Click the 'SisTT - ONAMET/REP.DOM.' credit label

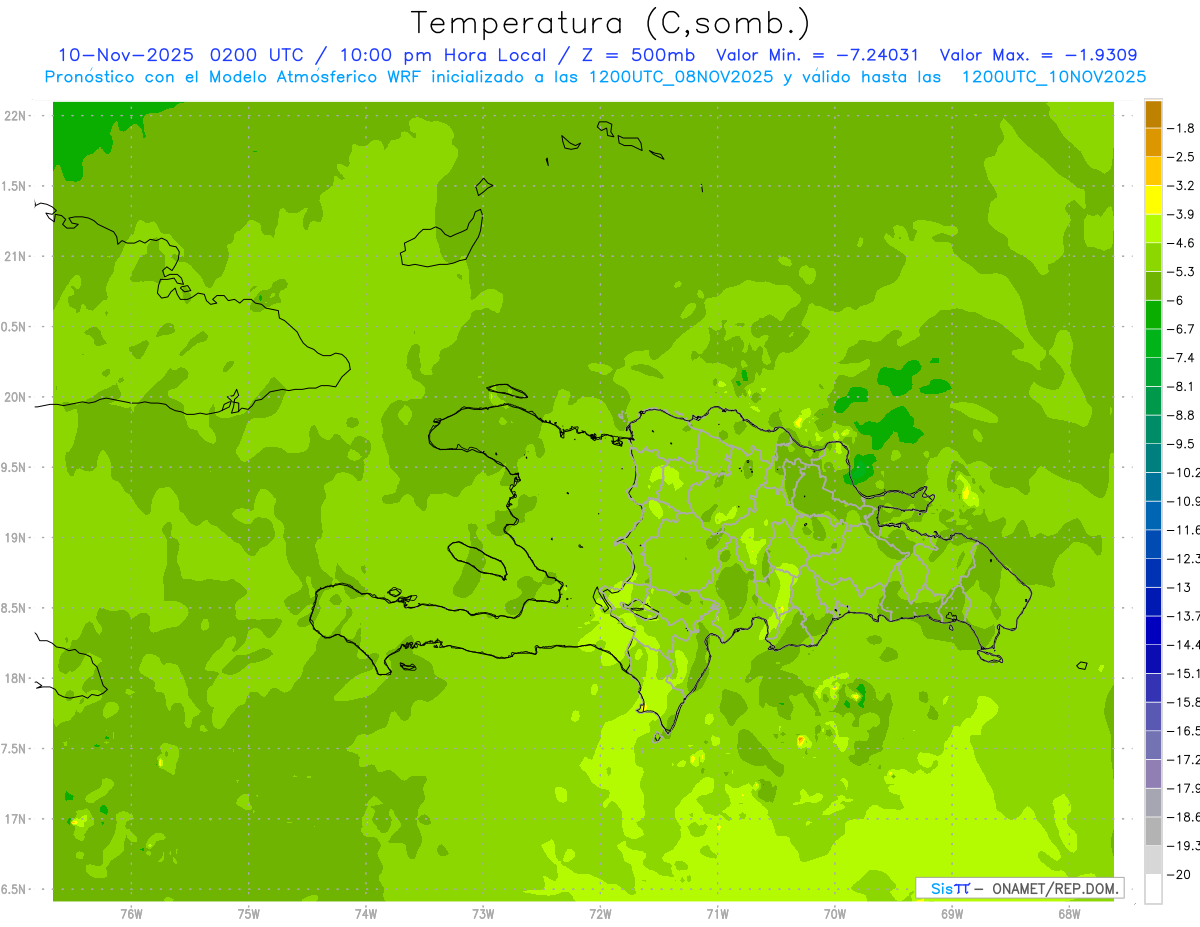(1020, 888)
